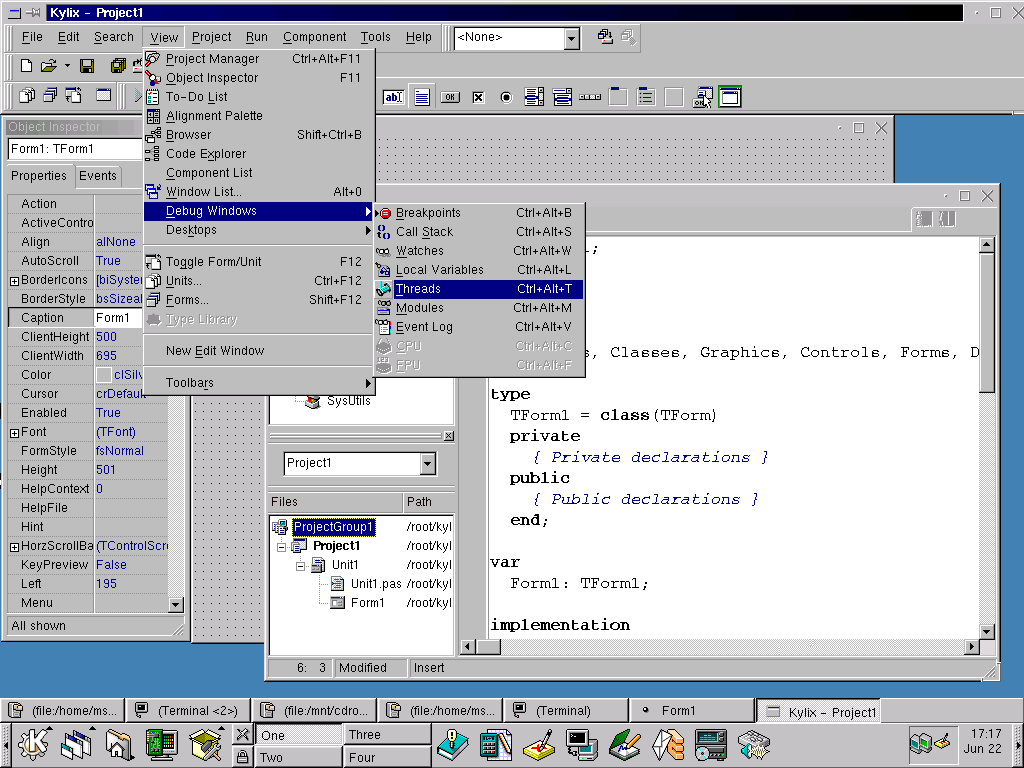Expand the Font property
Image resolution: width=1024 pixels, height=768 pixels.
click(x=14, y=433)
